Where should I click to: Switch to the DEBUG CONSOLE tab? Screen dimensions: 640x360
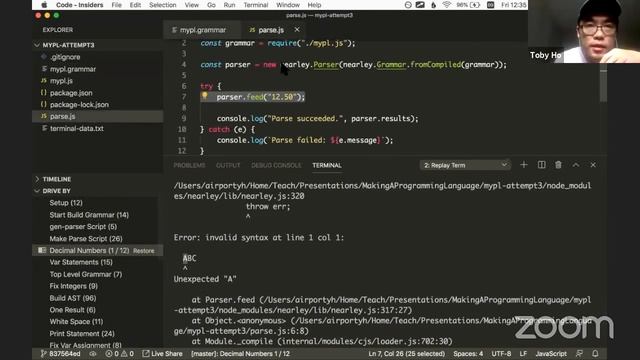(276, 165)
